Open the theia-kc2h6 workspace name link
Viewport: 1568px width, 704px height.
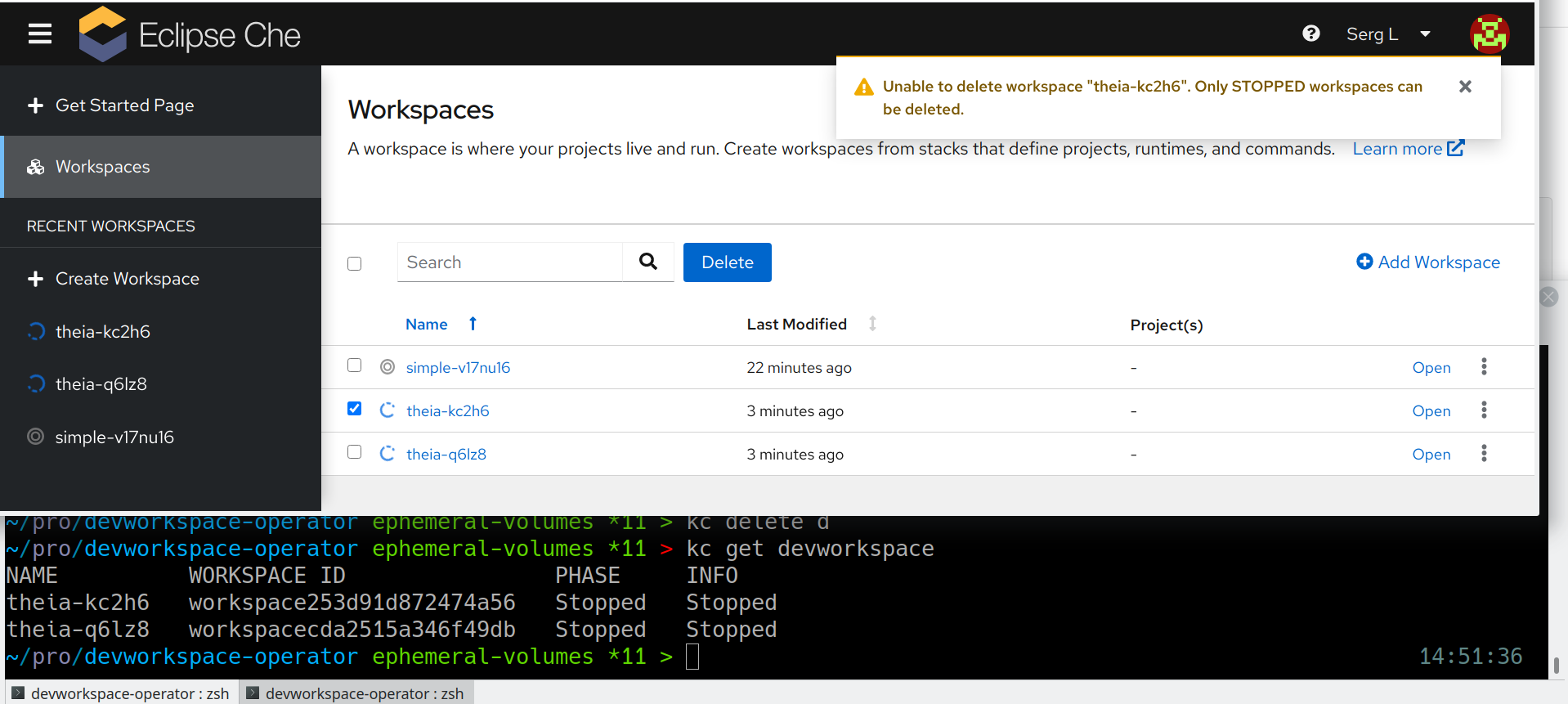447,411
